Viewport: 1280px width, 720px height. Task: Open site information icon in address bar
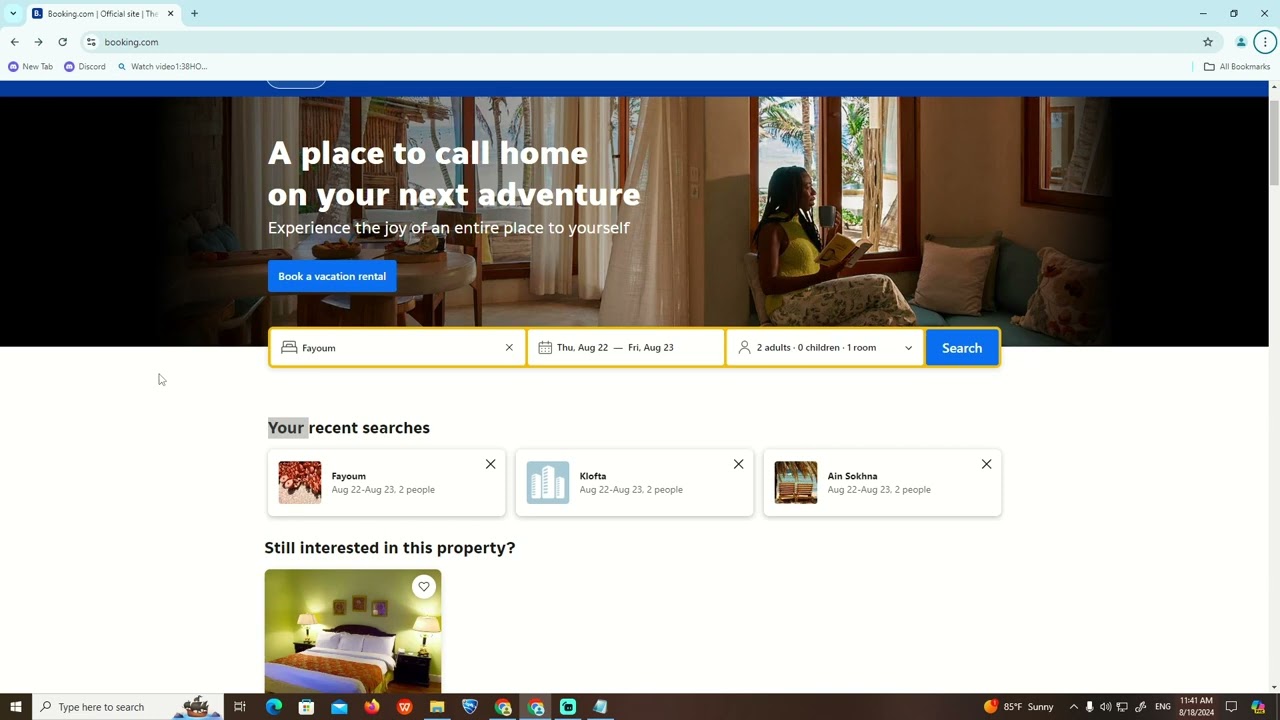pos(91,42)
